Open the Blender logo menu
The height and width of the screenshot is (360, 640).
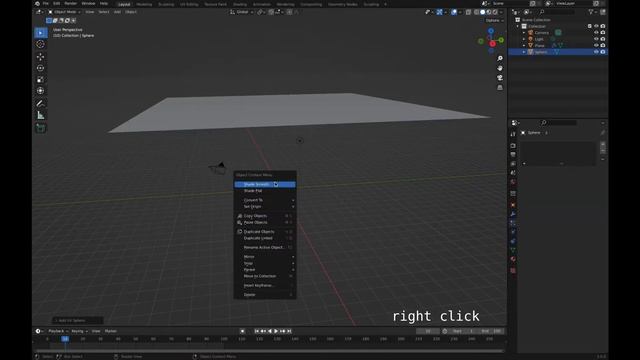coord(37,3)
